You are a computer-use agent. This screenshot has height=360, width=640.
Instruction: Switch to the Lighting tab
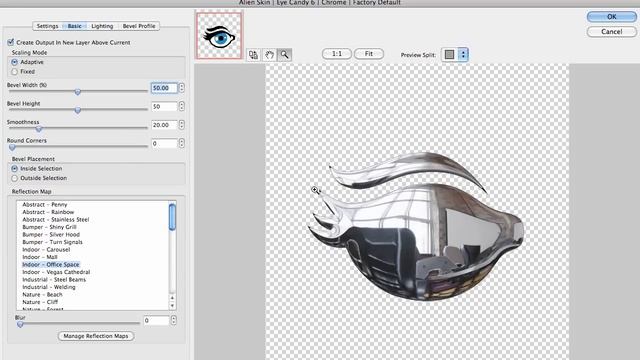(x=102, y=26)
